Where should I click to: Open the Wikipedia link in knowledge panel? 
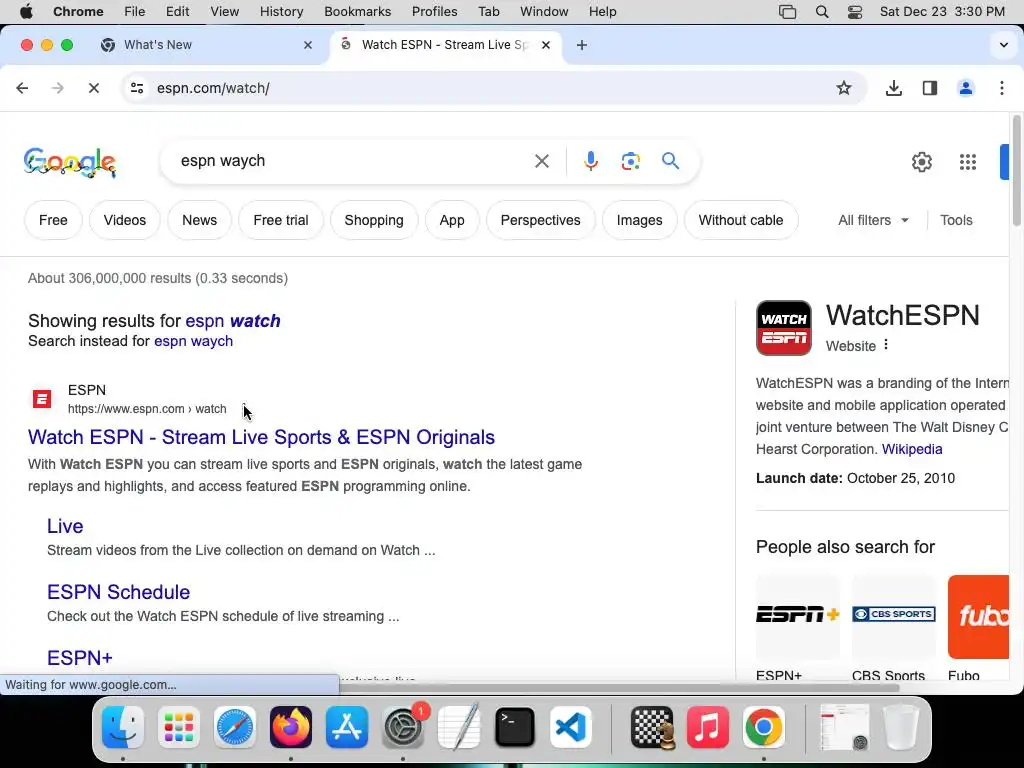tap(912, 449)
